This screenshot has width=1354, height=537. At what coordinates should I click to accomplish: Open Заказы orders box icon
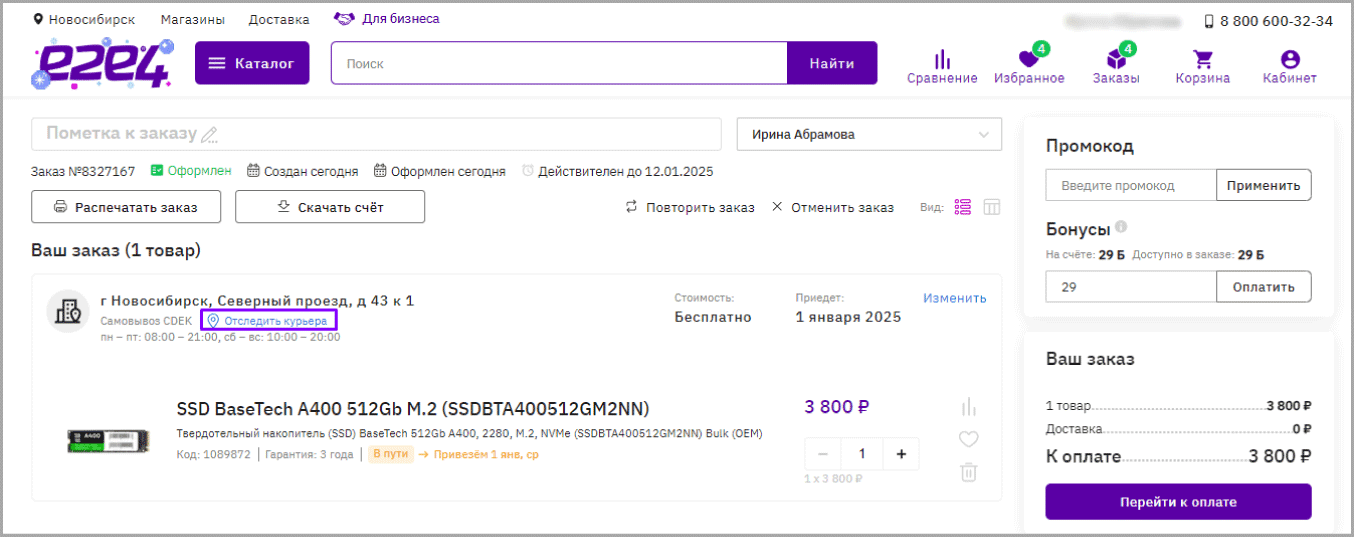click(1118, 58)
